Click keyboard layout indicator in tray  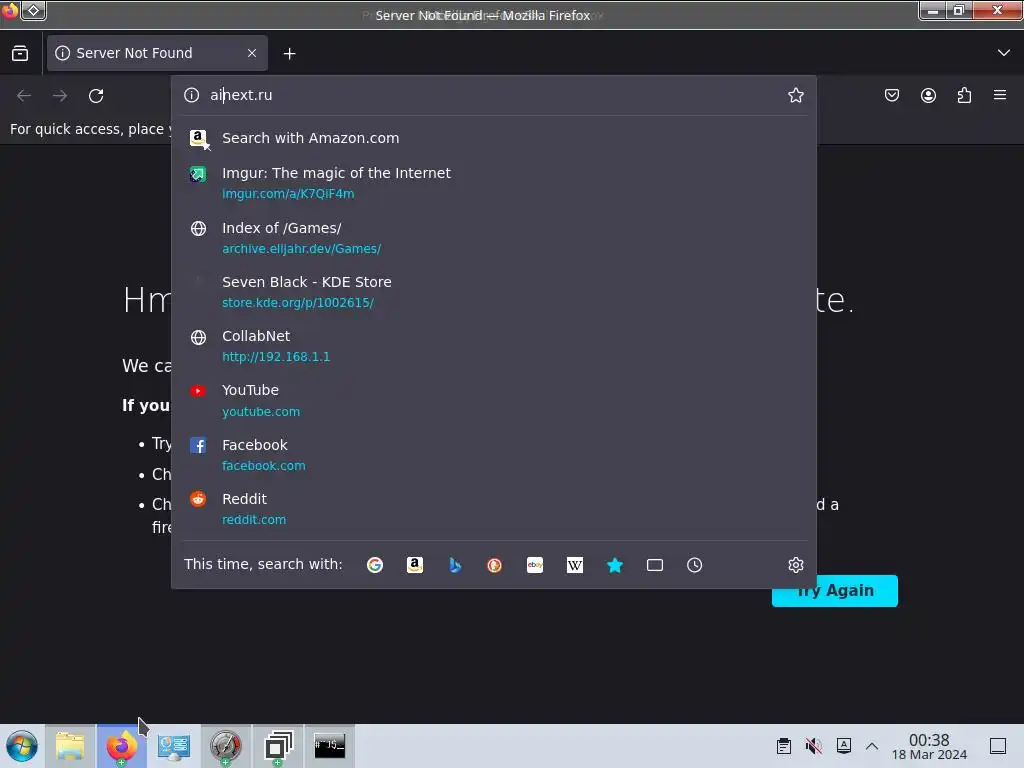tap(844, 746)
